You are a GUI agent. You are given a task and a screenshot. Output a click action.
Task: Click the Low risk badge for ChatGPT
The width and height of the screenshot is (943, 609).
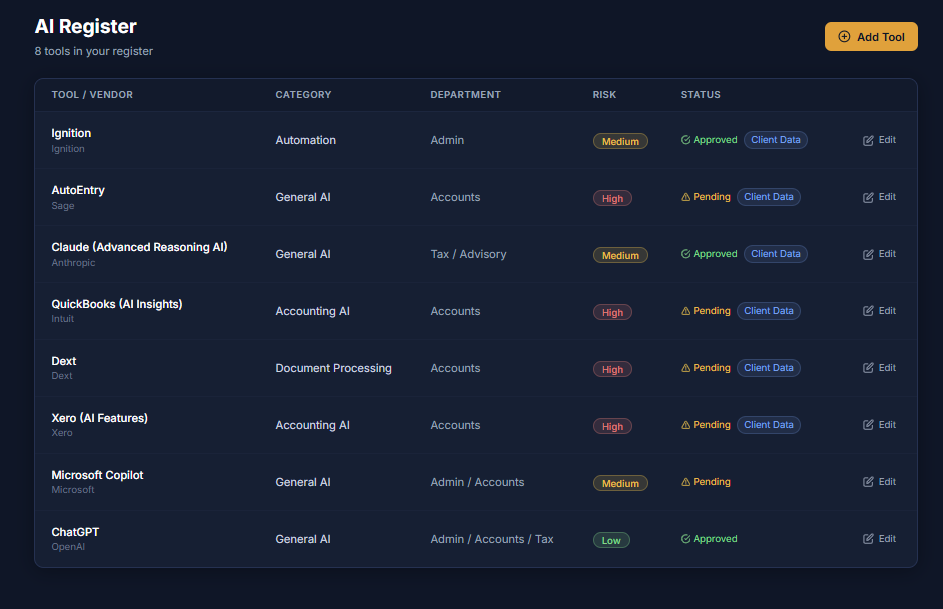click(x=611, y=539)
